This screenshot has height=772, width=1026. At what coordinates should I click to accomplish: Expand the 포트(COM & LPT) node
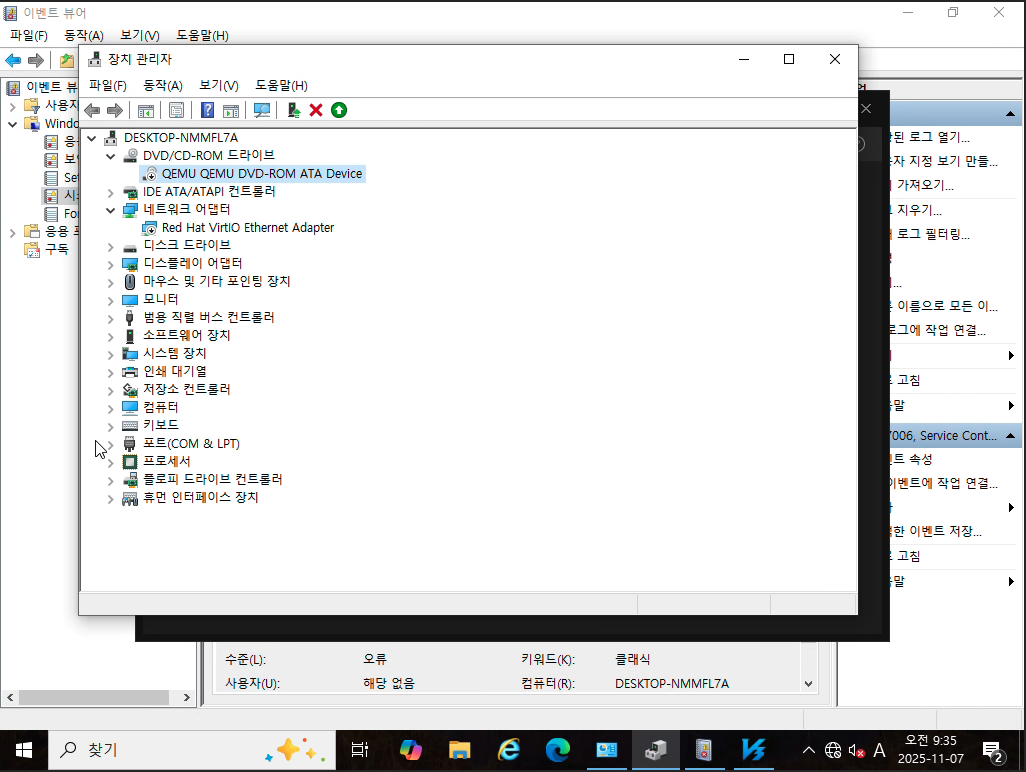point(111,444)
